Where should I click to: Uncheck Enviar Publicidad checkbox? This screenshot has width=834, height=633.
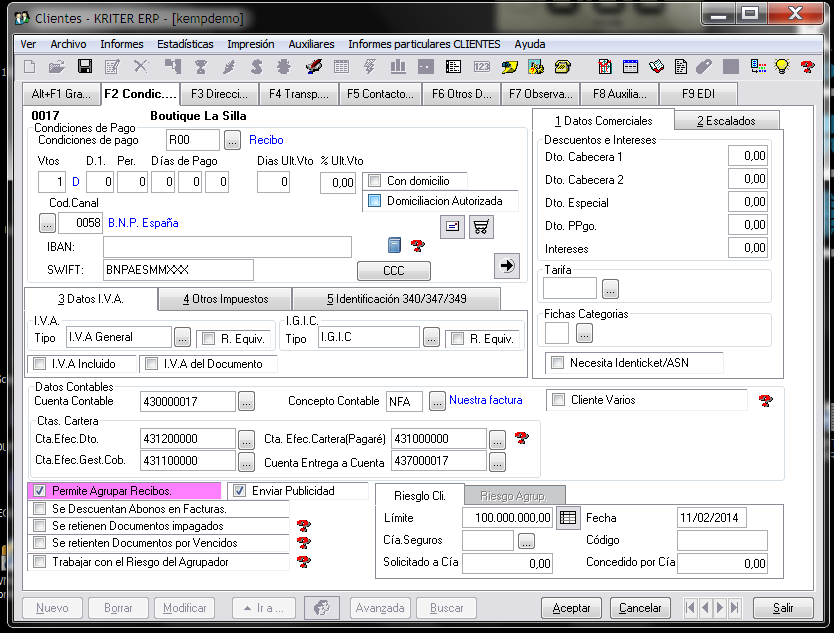[239, 490]
